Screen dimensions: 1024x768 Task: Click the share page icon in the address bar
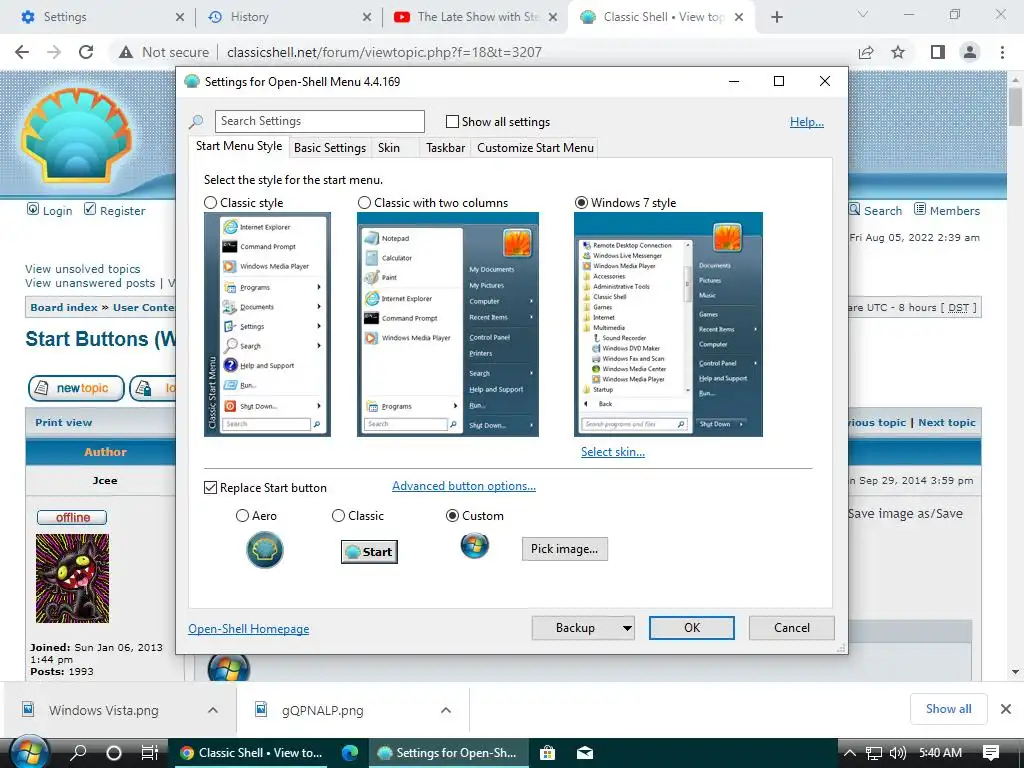(866, 52)
